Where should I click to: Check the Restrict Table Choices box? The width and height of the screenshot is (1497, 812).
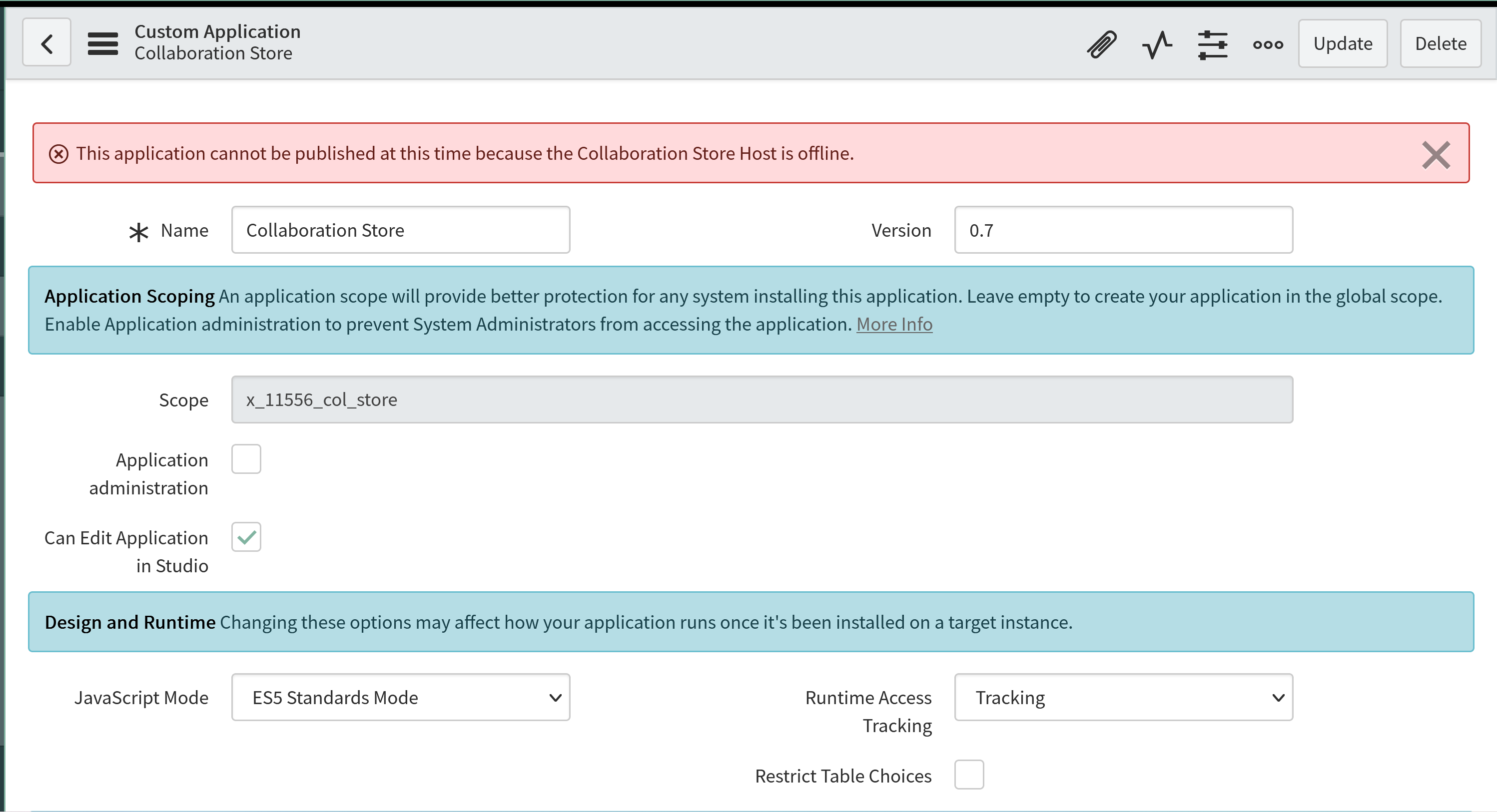pyautogui.click(x=969, y=774)
